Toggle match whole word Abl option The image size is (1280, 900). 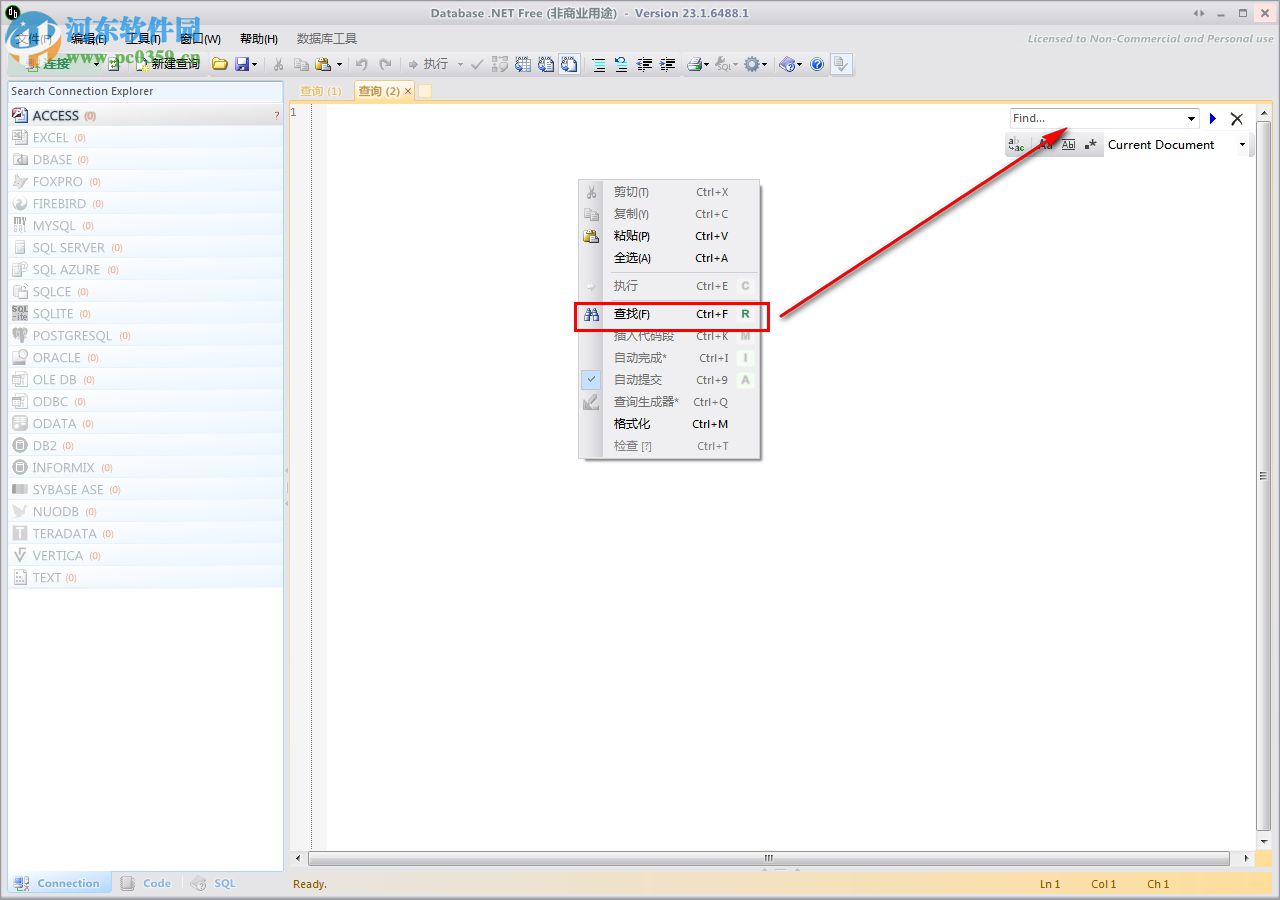[1068, 145]
